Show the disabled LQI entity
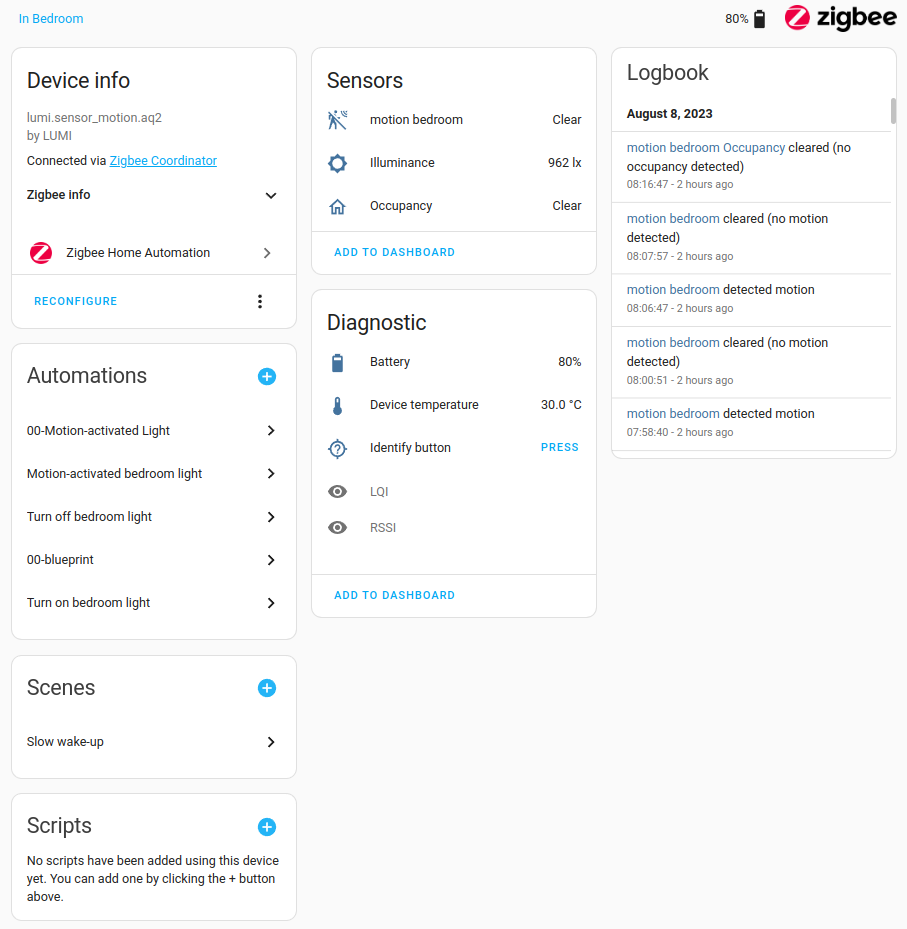Image resolution: width=907 pixels, height=929 pixels. click(x=337, y=491)
